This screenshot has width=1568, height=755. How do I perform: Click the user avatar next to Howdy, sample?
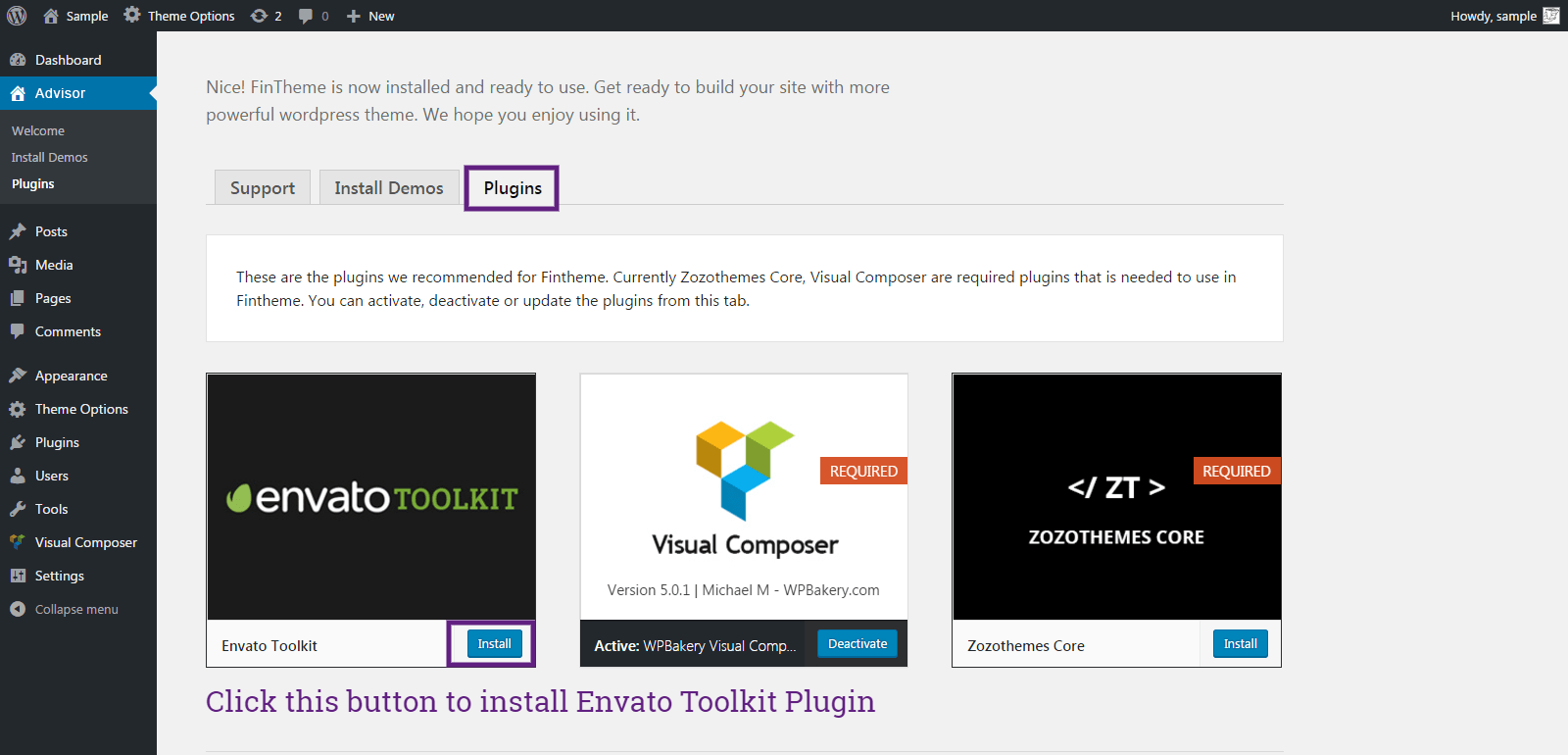pos(1551,16)
